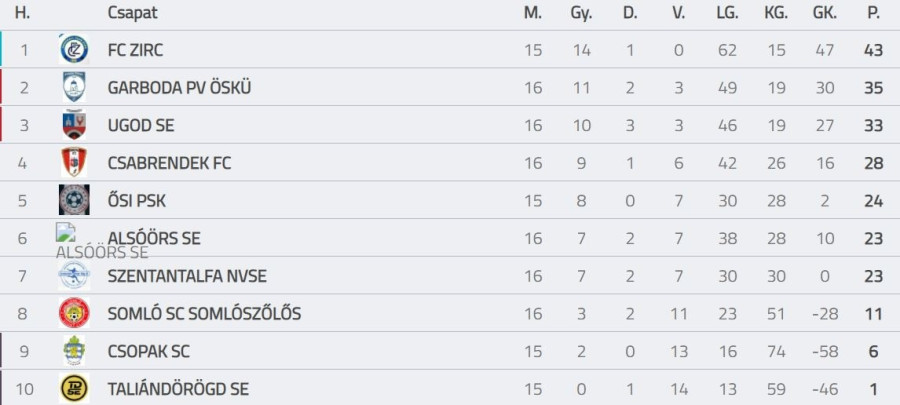The width and height of the screenshot is (900, 405).
Task: Click the GK. goal difference column header
Action: point(824,13)
